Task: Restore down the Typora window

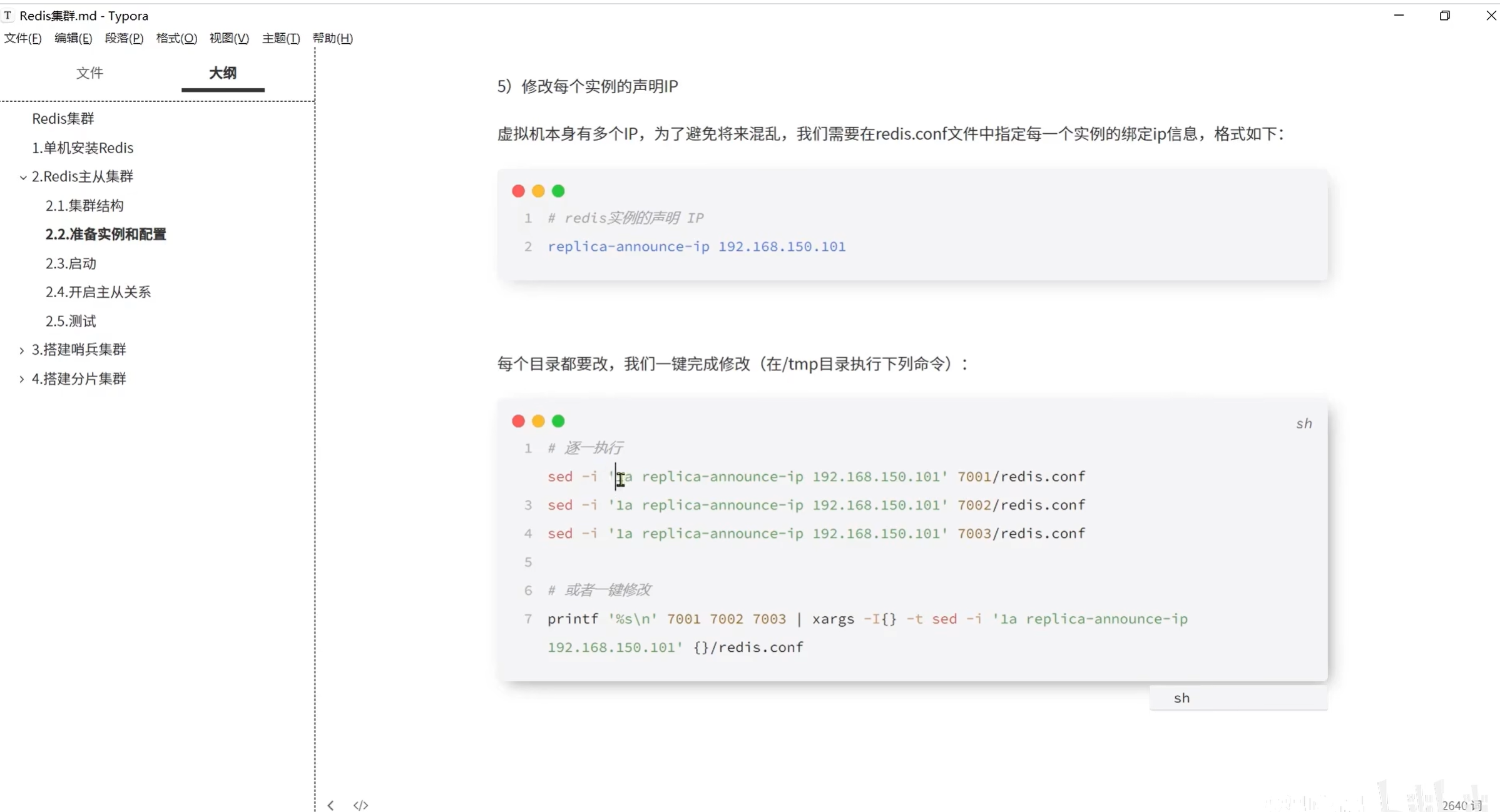Action: coord(1444,16)
